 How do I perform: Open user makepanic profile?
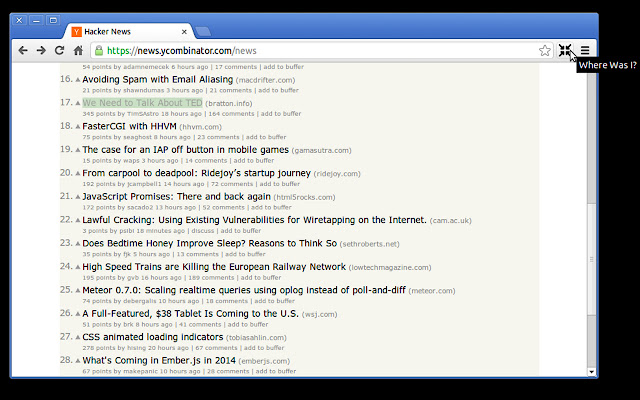(x=140, y=371)
